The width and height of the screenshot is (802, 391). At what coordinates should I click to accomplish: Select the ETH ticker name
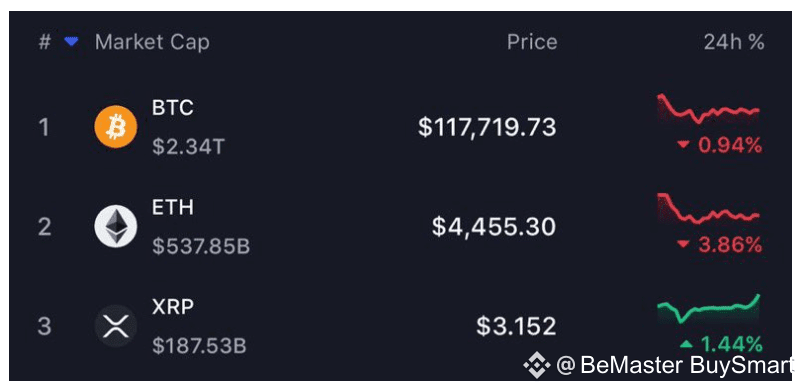pos(173,207)
